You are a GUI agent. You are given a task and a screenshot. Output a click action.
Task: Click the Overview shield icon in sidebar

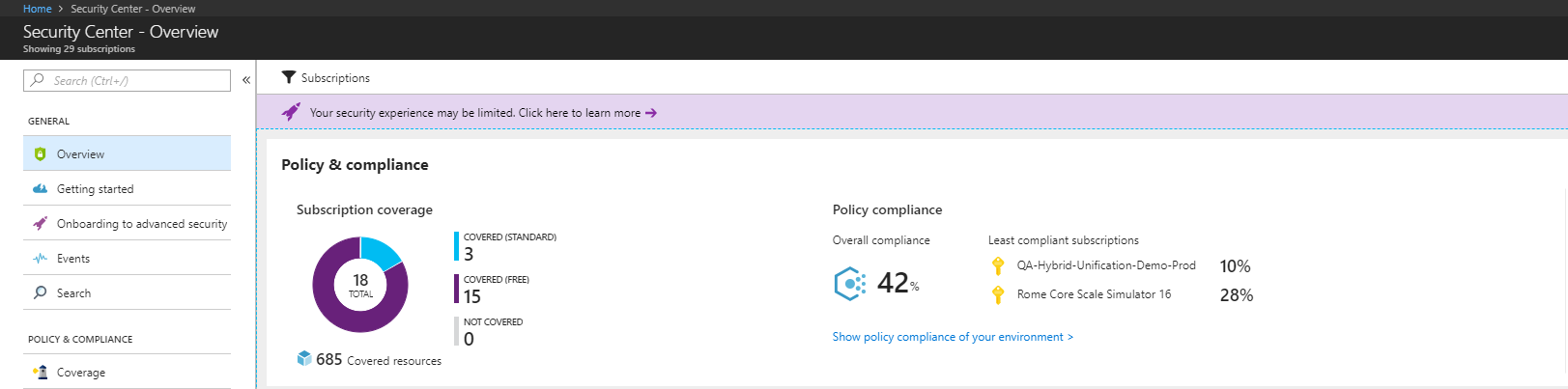tap(40, 154)
